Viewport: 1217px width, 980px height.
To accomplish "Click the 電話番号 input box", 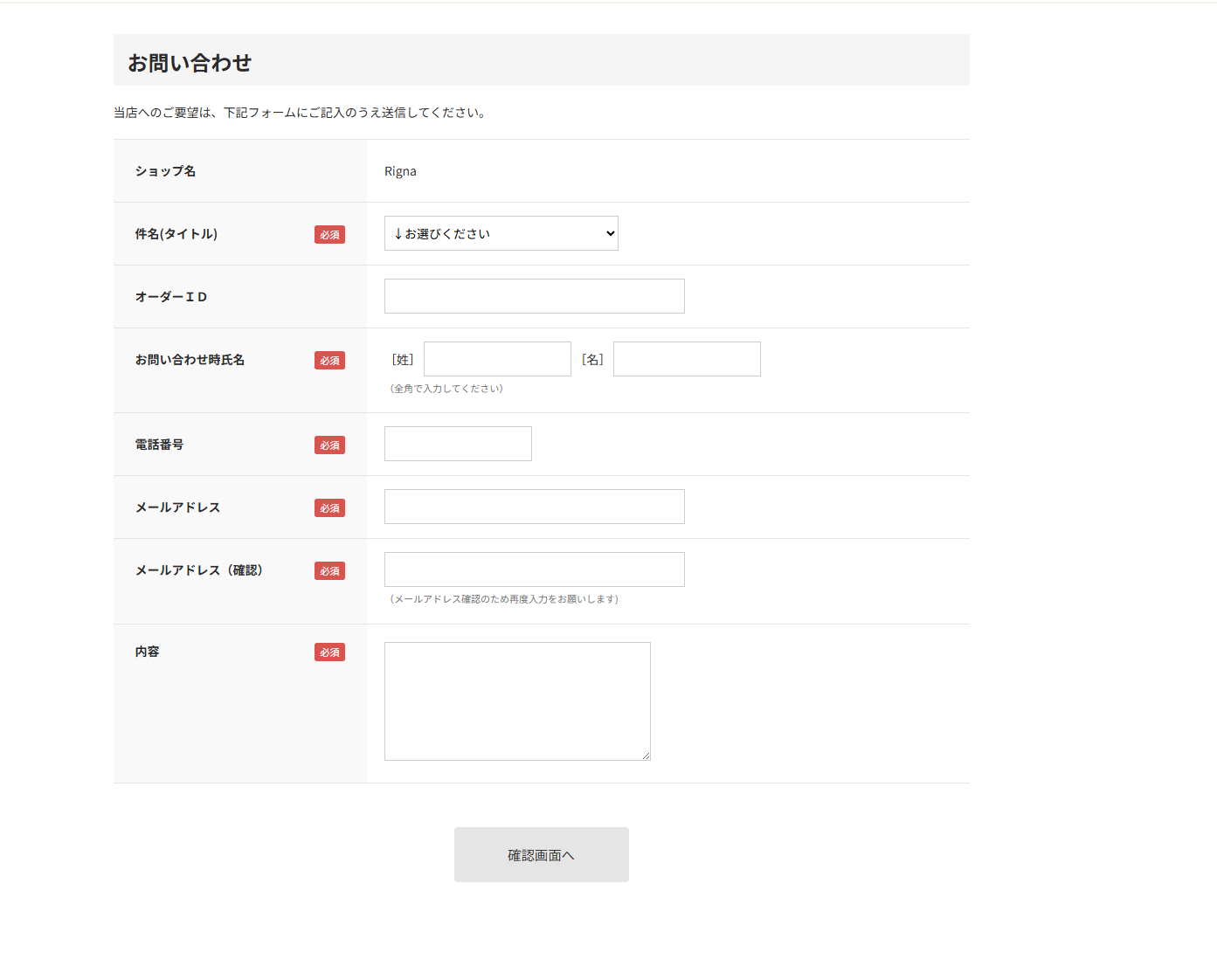I will (458, 444).
